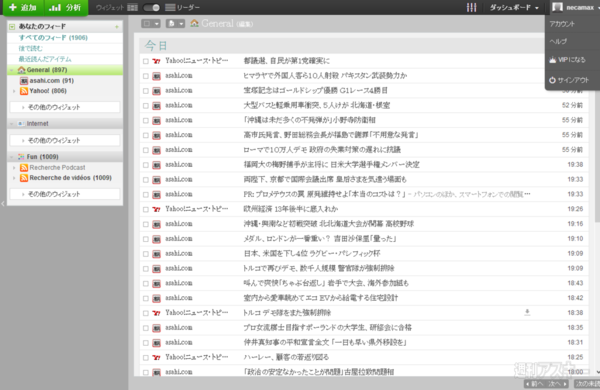The height and width of the screenshot is (390, 600).
Task: Collapse the sidebar with the left-edge arrow
Action: click(3, 204)
